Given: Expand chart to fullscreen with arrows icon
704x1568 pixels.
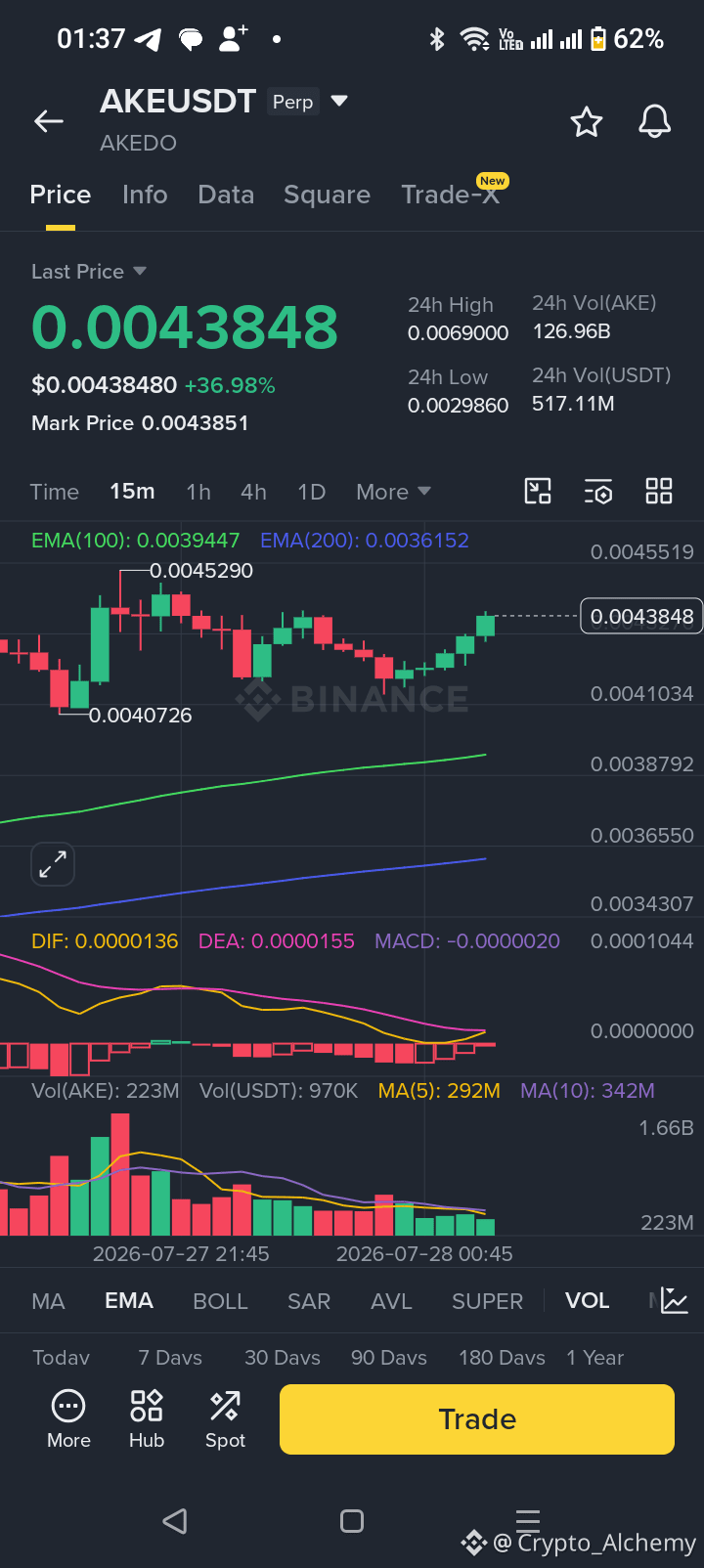Looking at the screenshot, I should [x=53, y=864].
